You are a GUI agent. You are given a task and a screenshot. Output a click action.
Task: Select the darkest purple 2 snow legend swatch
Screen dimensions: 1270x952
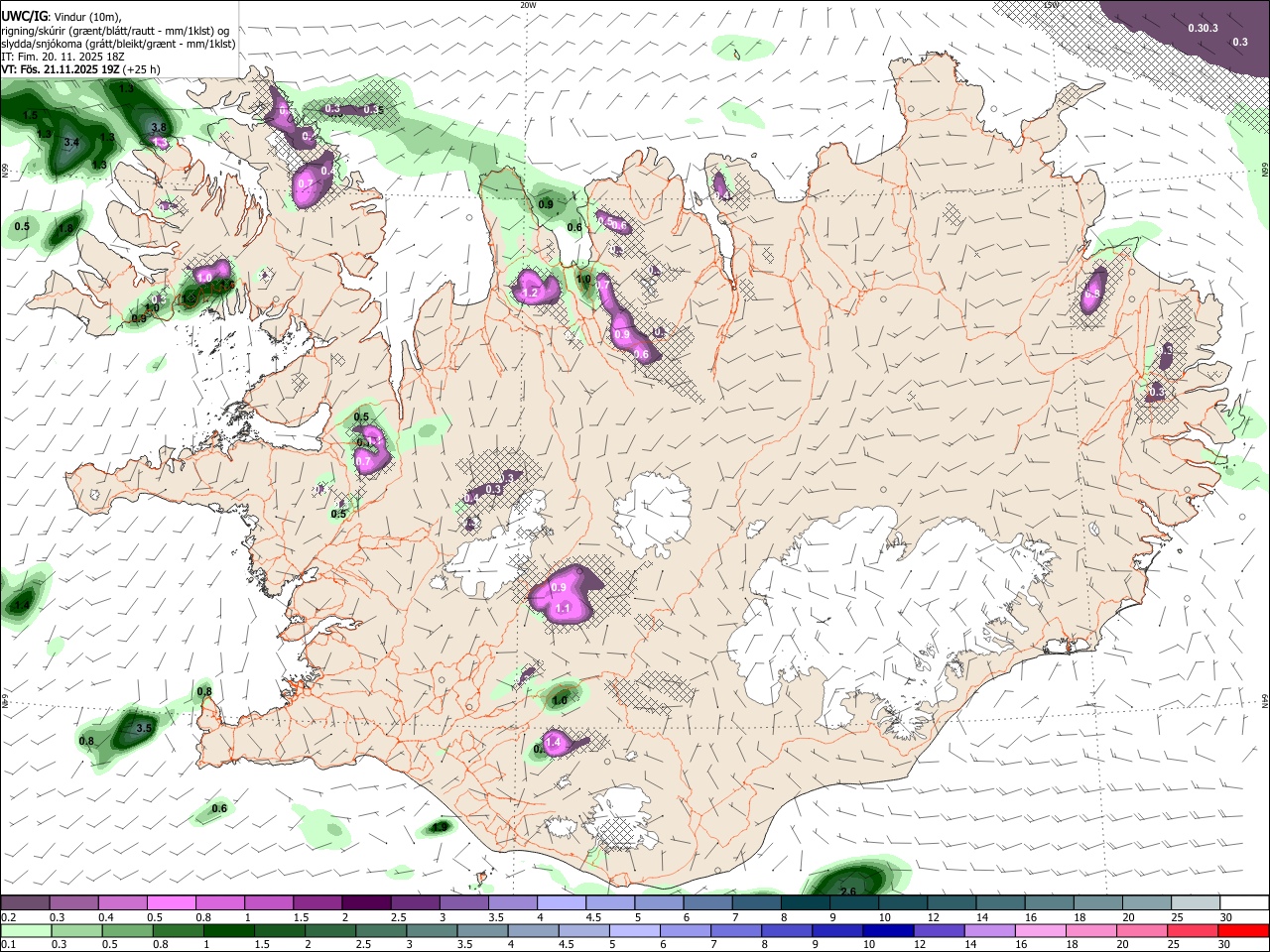tap(366, 903)
